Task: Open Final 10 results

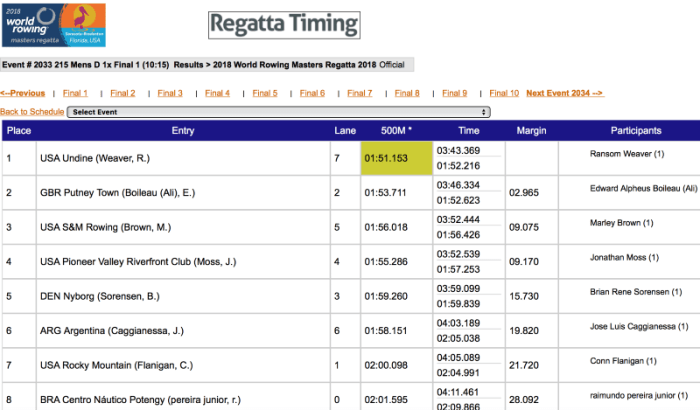Action: [504, 93]
